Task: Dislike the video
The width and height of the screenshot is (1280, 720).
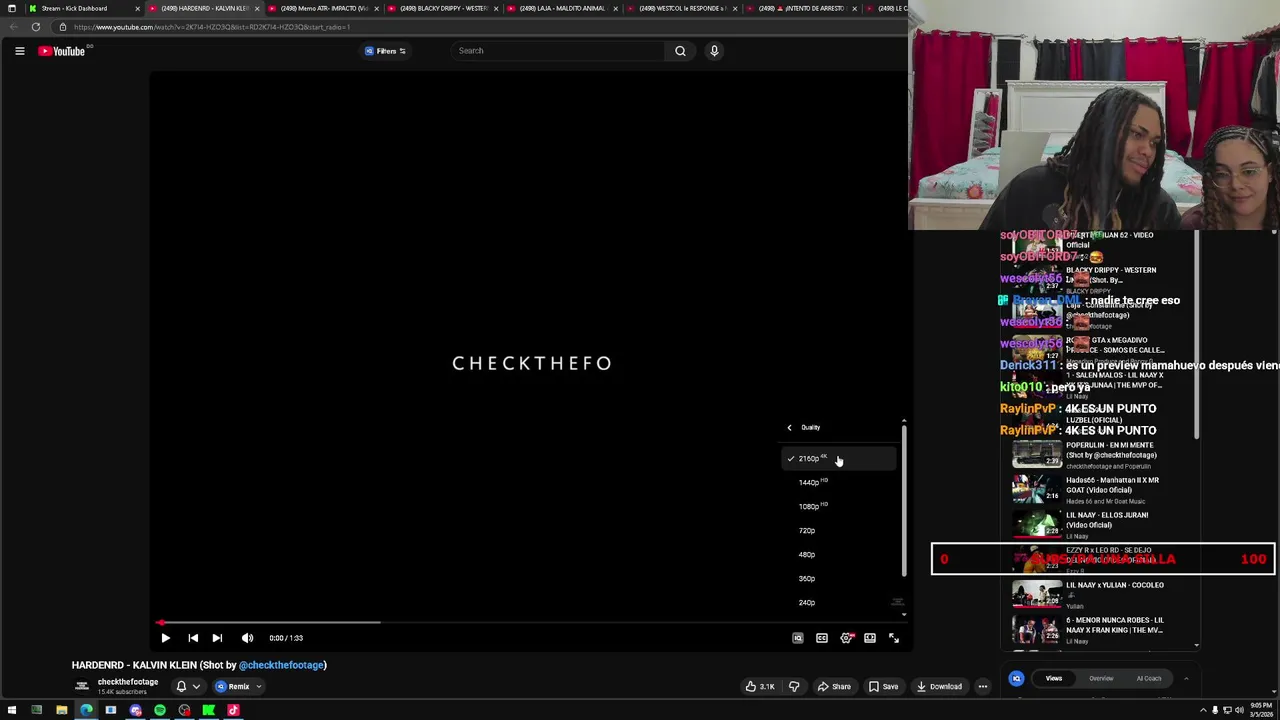Action: [794, 687]
